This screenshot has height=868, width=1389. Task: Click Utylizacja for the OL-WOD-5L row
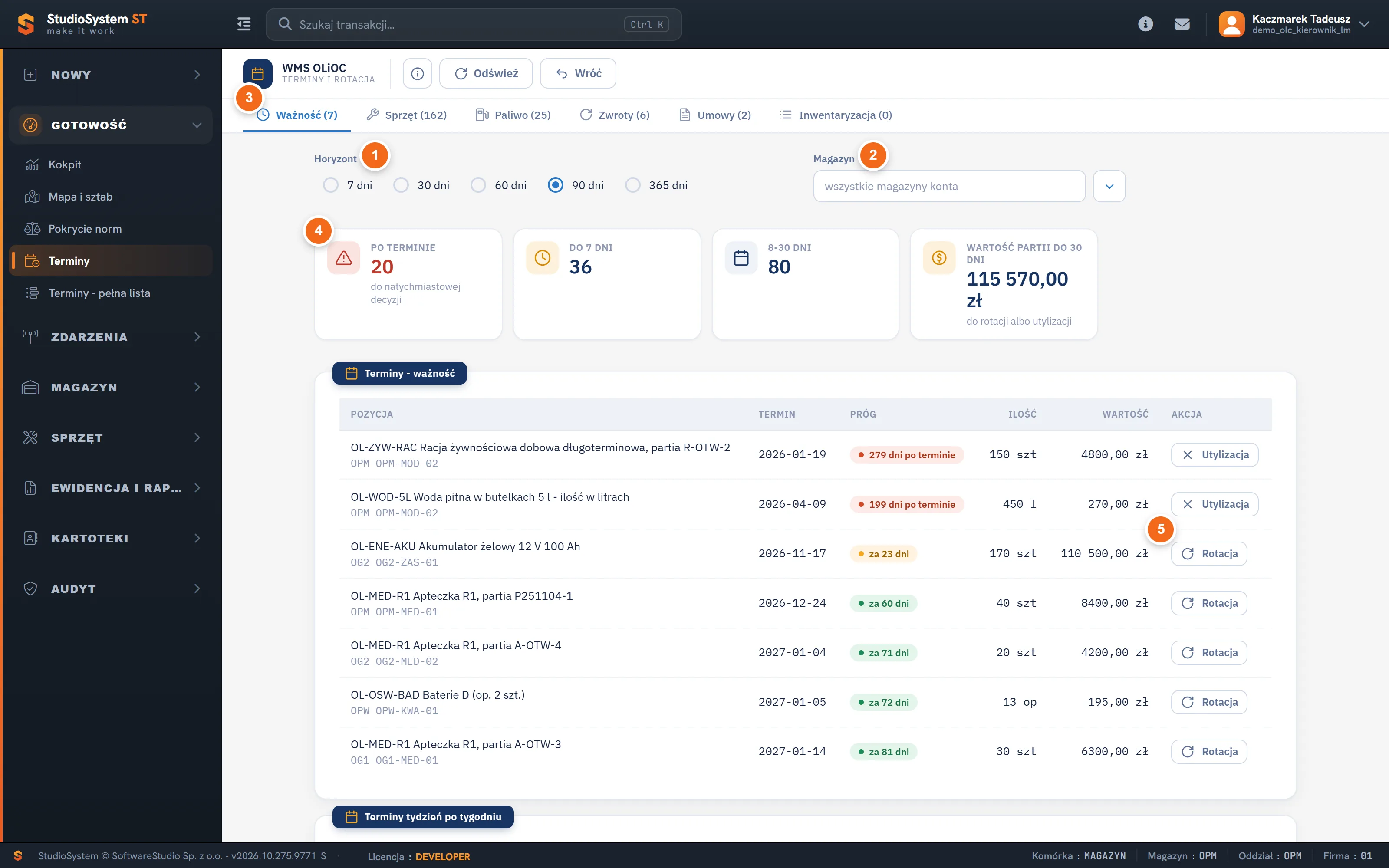(1215, 504)
